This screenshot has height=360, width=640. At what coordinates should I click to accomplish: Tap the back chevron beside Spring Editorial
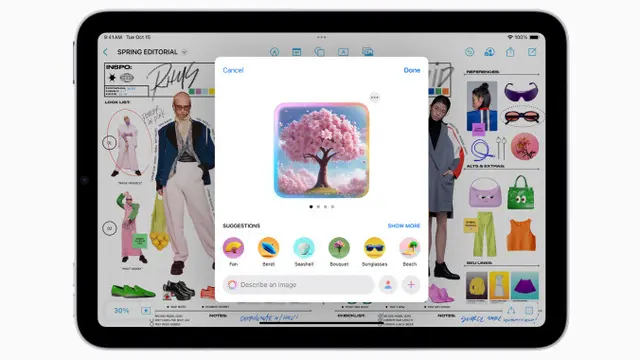[x=105, y=52]
